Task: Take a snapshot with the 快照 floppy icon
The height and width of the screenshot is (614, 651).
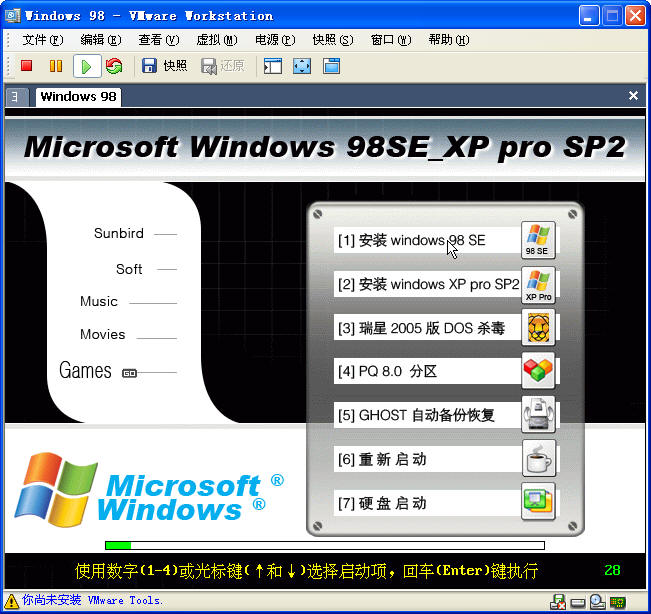Action: [x=164, y=66]
